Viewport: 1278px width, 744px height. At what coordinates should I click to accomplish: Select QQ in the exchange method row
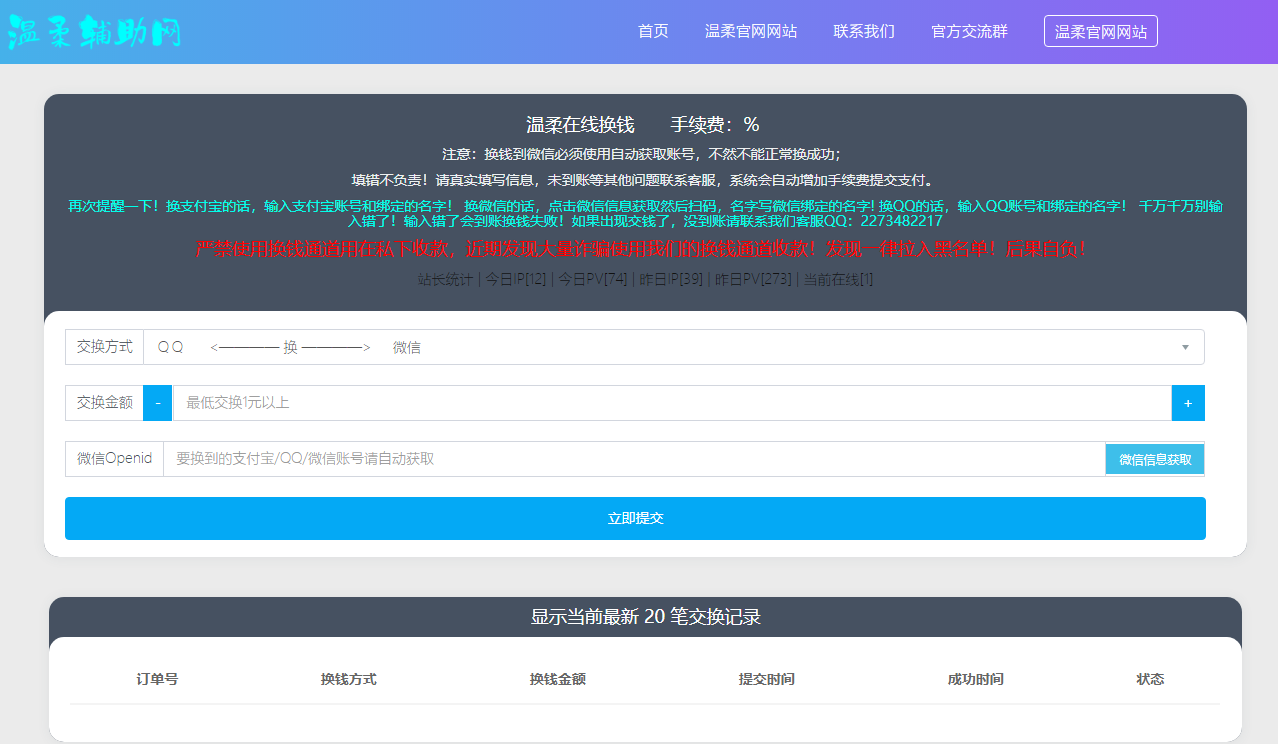[x=169, y=346]
